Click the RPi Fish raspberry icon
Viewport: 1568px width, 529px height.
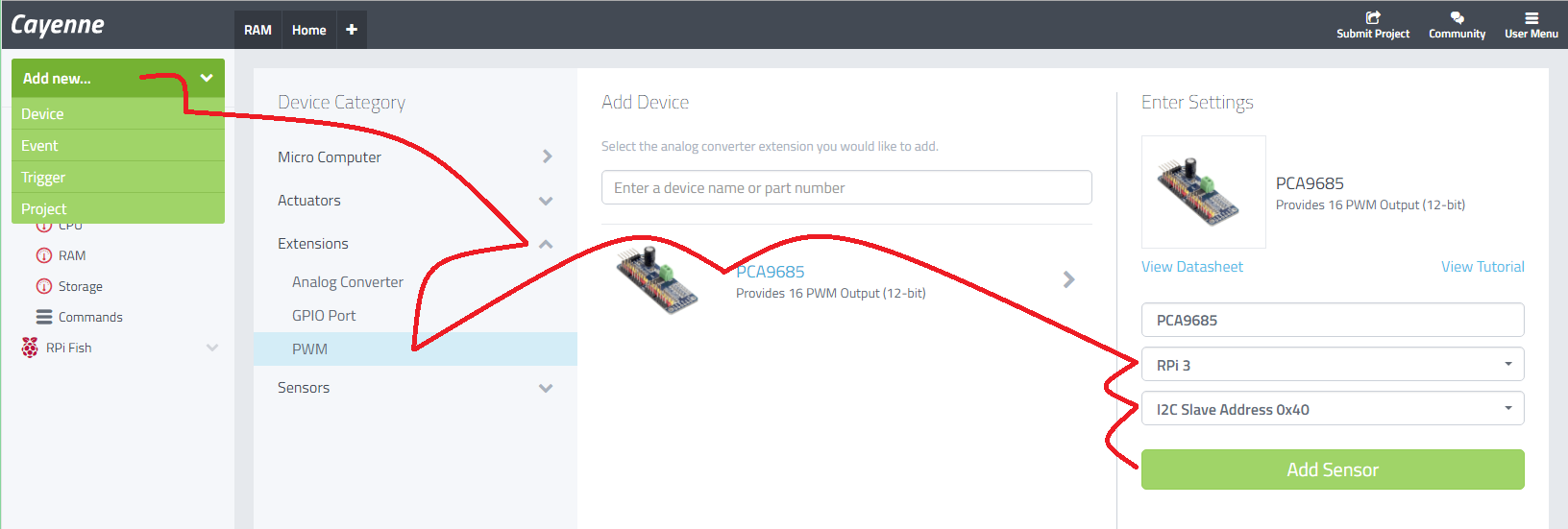pyautogui.click(x=30, y=348)
